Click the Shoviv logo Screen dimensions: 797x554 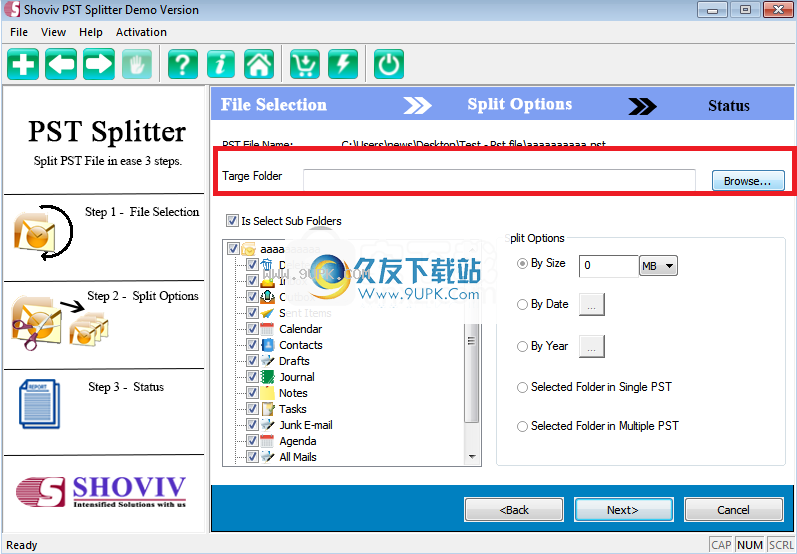[x=101, y=491]
